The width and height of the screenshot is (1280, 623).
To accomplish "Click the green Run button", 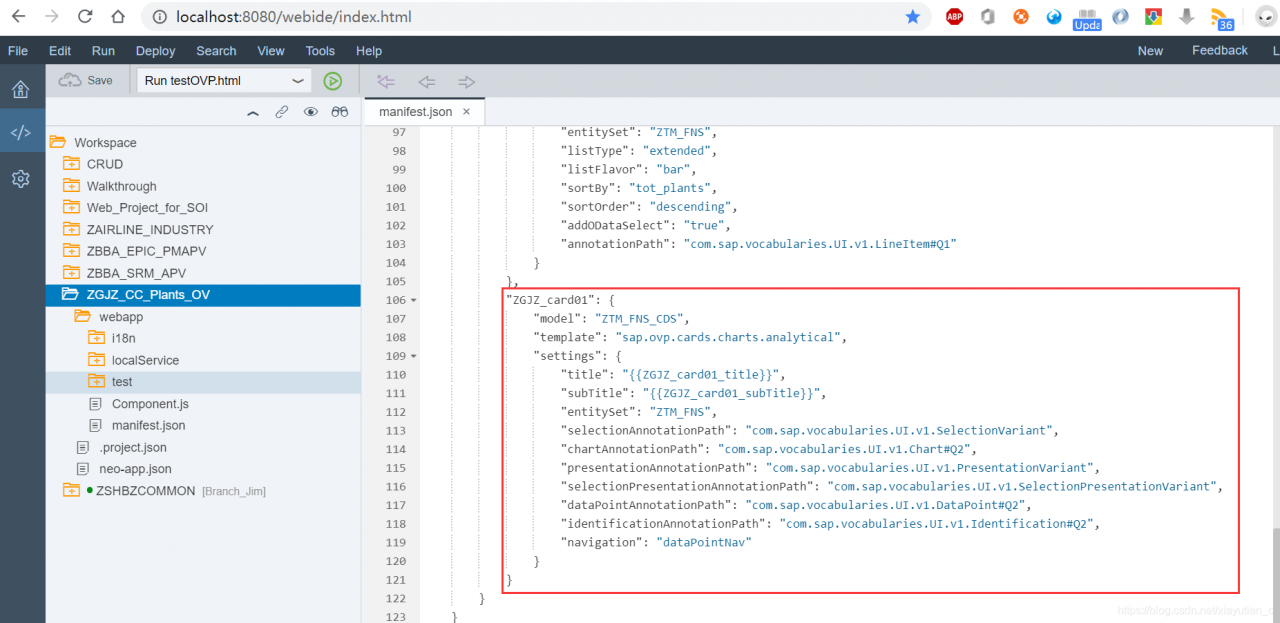I will point(333,81).
